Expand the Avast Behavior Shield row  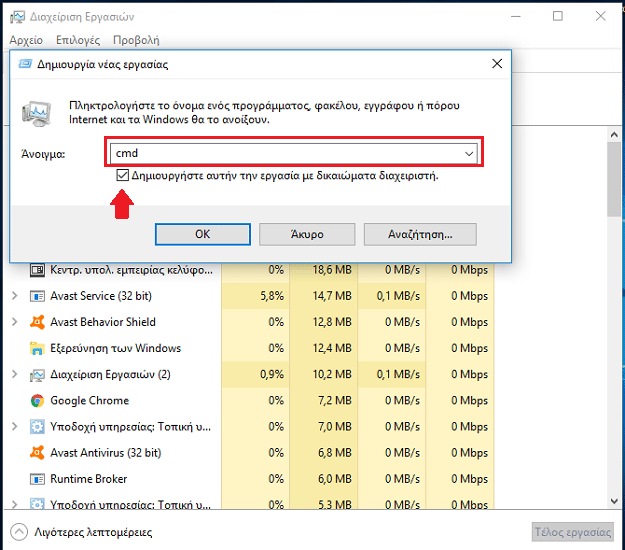tap(15, 322)
